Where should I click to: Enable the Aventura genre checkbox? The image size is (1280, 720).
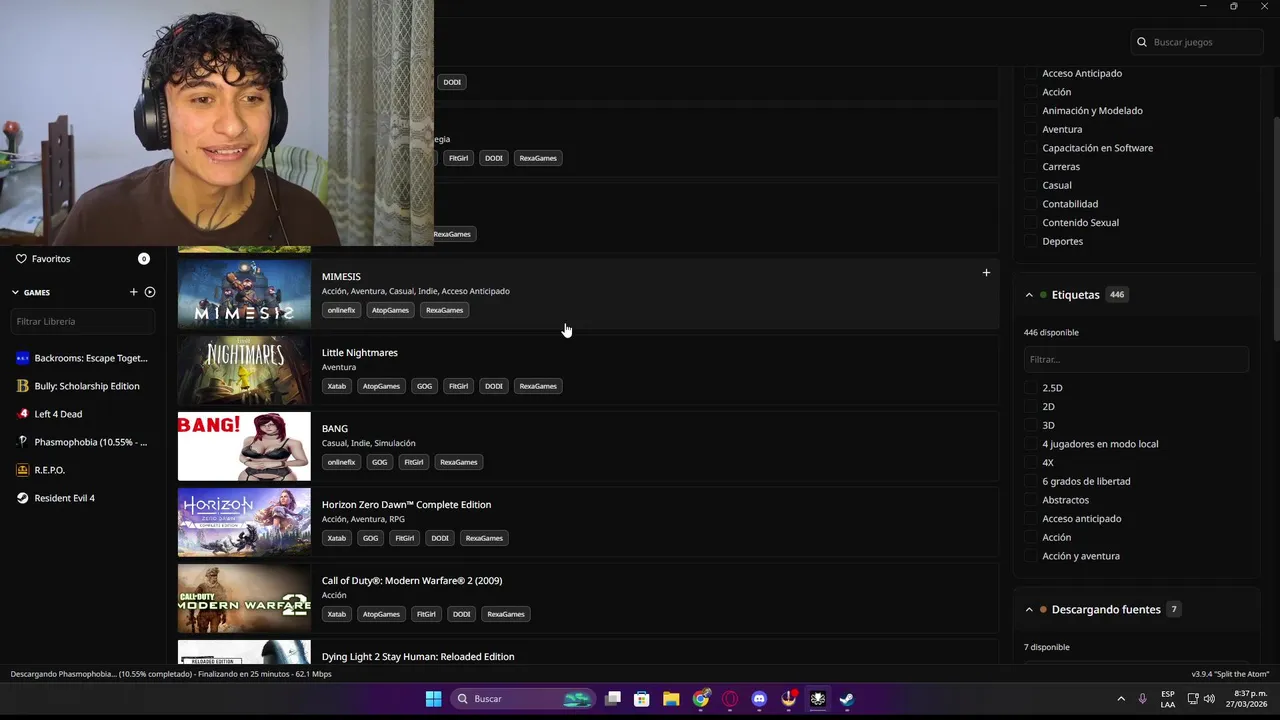click(x=1030, y=129)
